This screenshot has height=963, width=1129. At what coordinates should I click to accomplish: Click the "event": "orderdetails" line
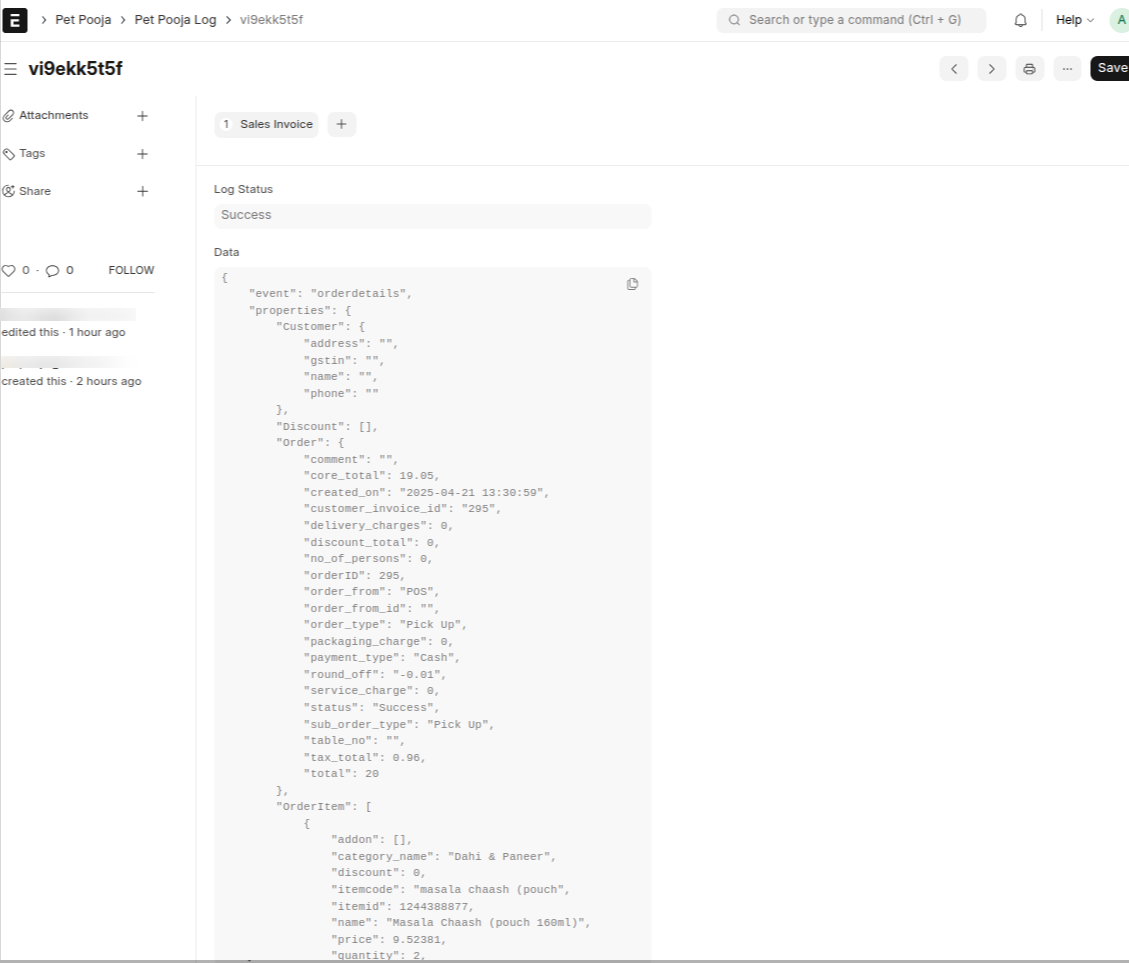(330, 294)
